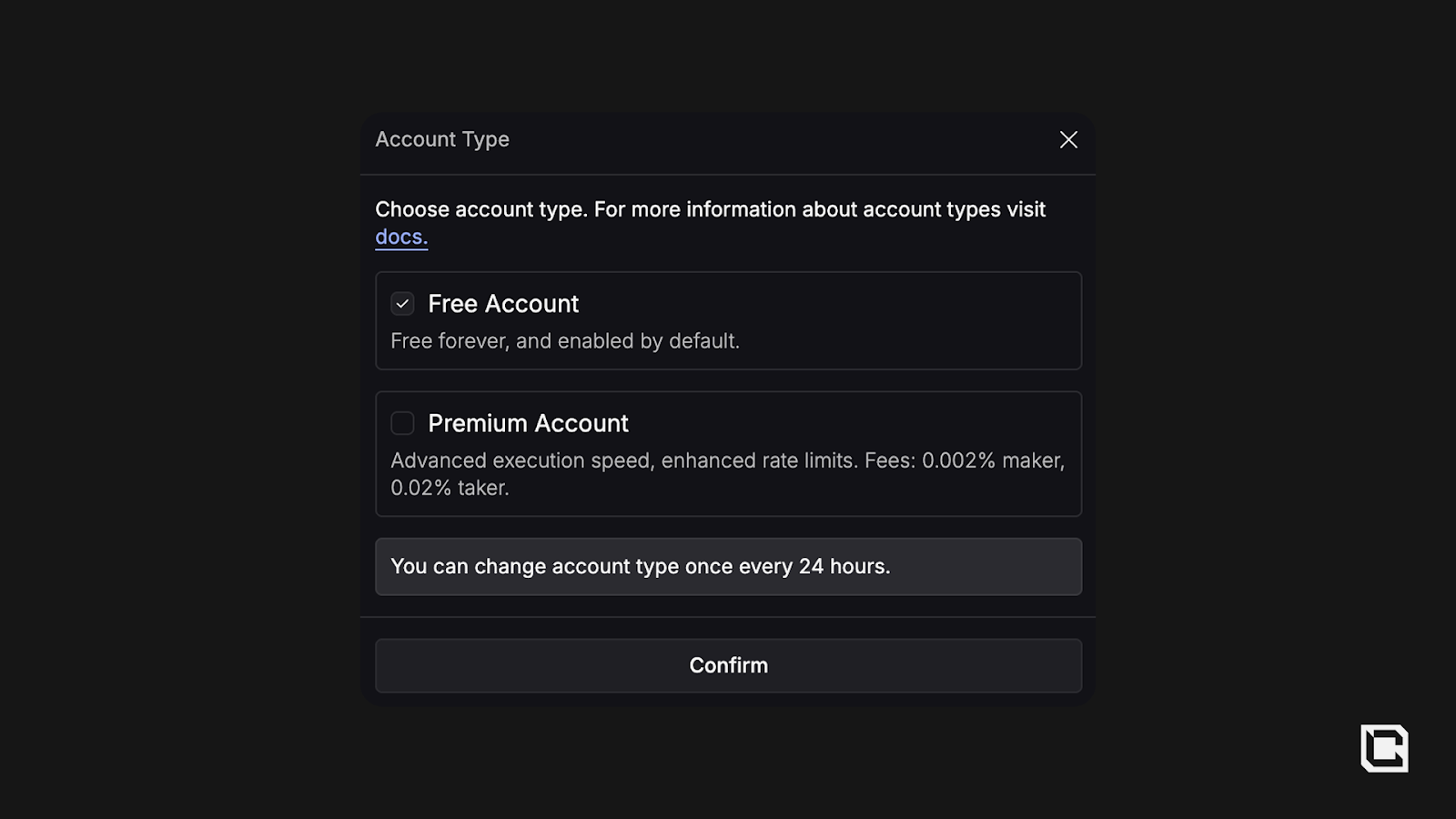
Task: Click the checkmark icon beside Free Account
Action: tap(402, 304)
